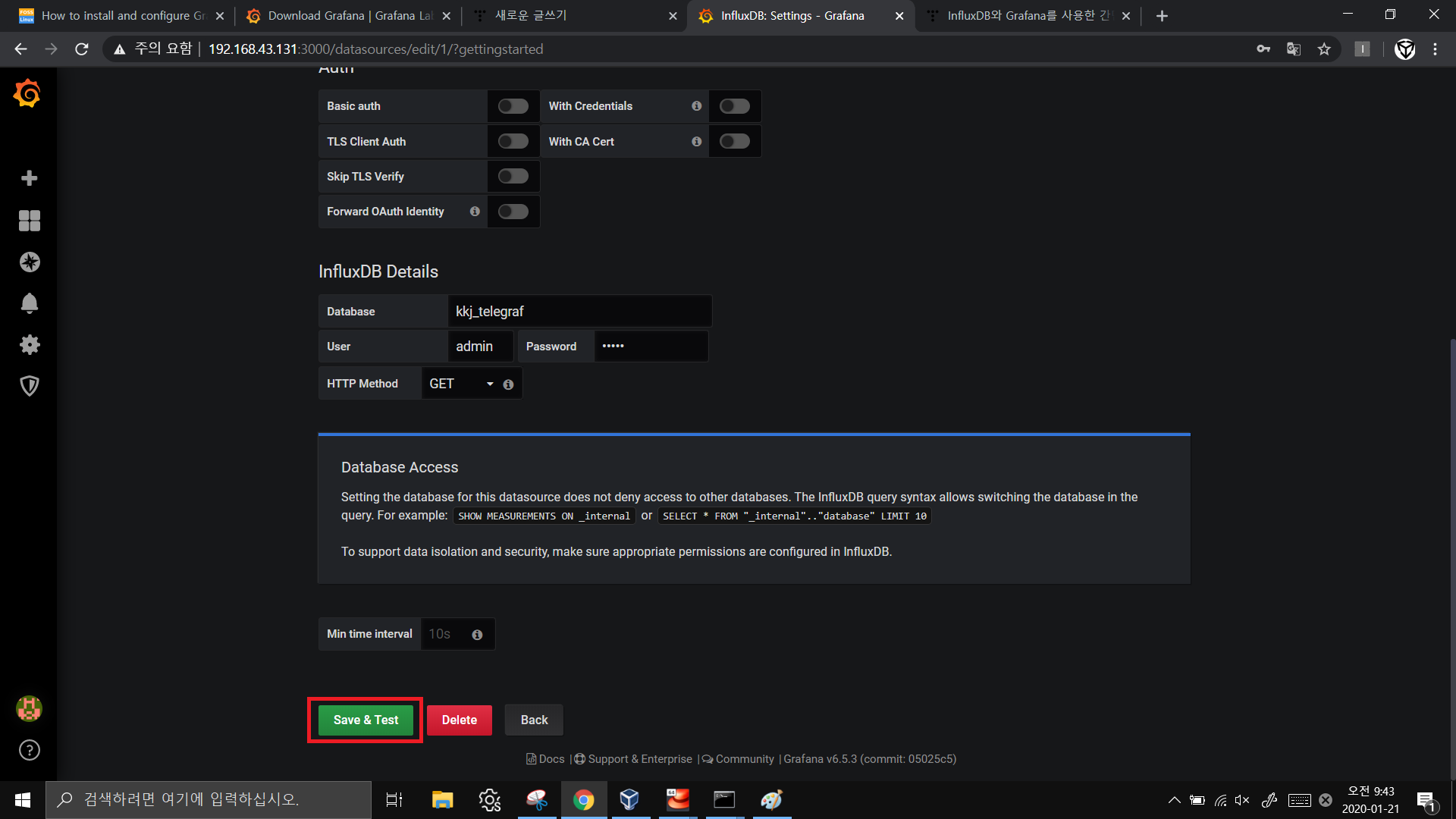The image size is (1456, 819).
Task: Toggle Forward OAuth Identity switch
Action: (513, 212)
